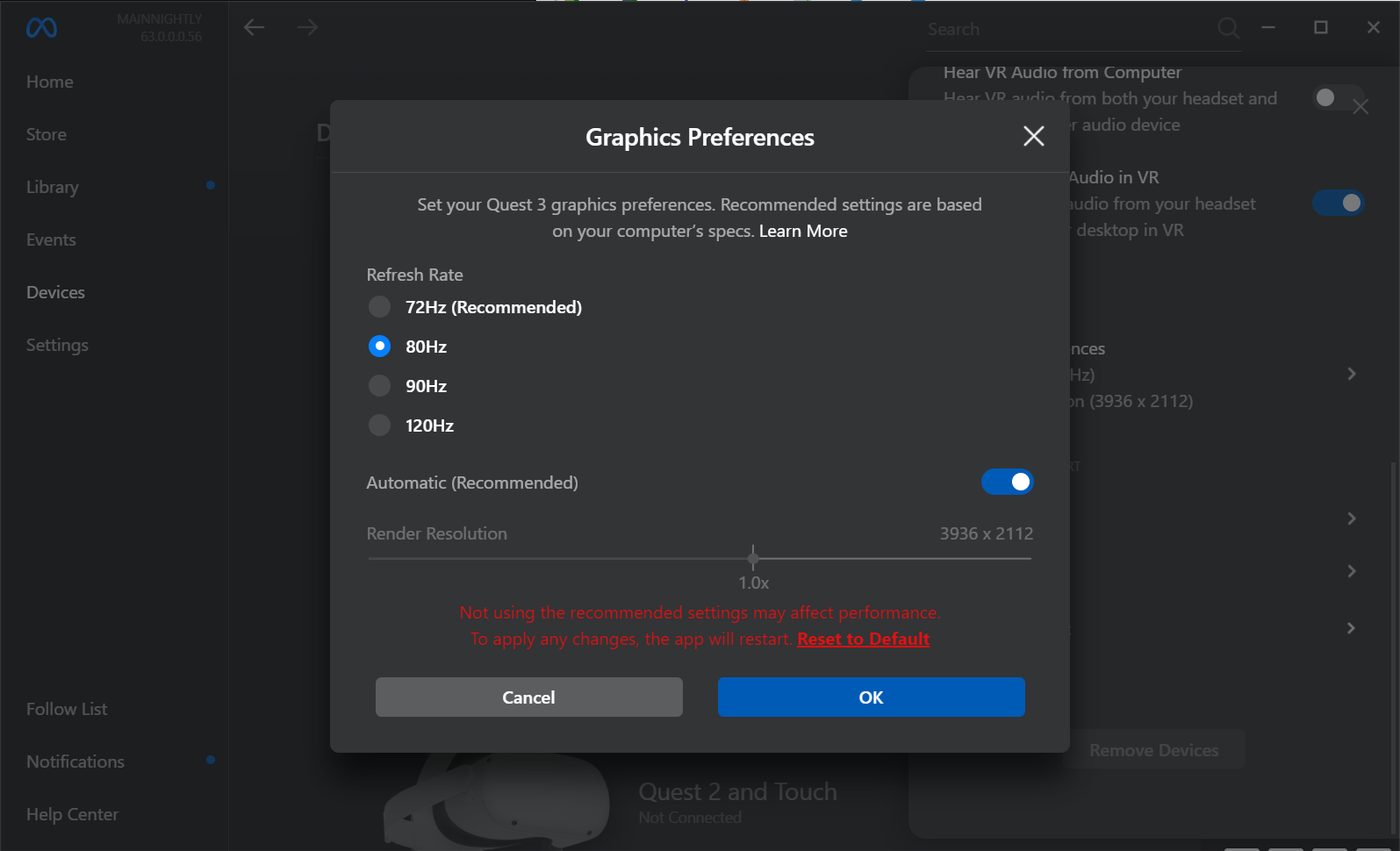
Task: Click into the Search field
Action: 1066,30
